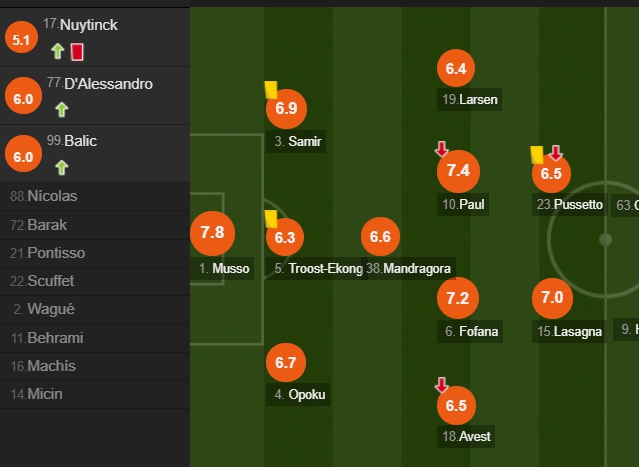The width and height of the screenshot is (639, 467).
Task: Select 4. Opoku name label
Action: click(x=298, y=394)
